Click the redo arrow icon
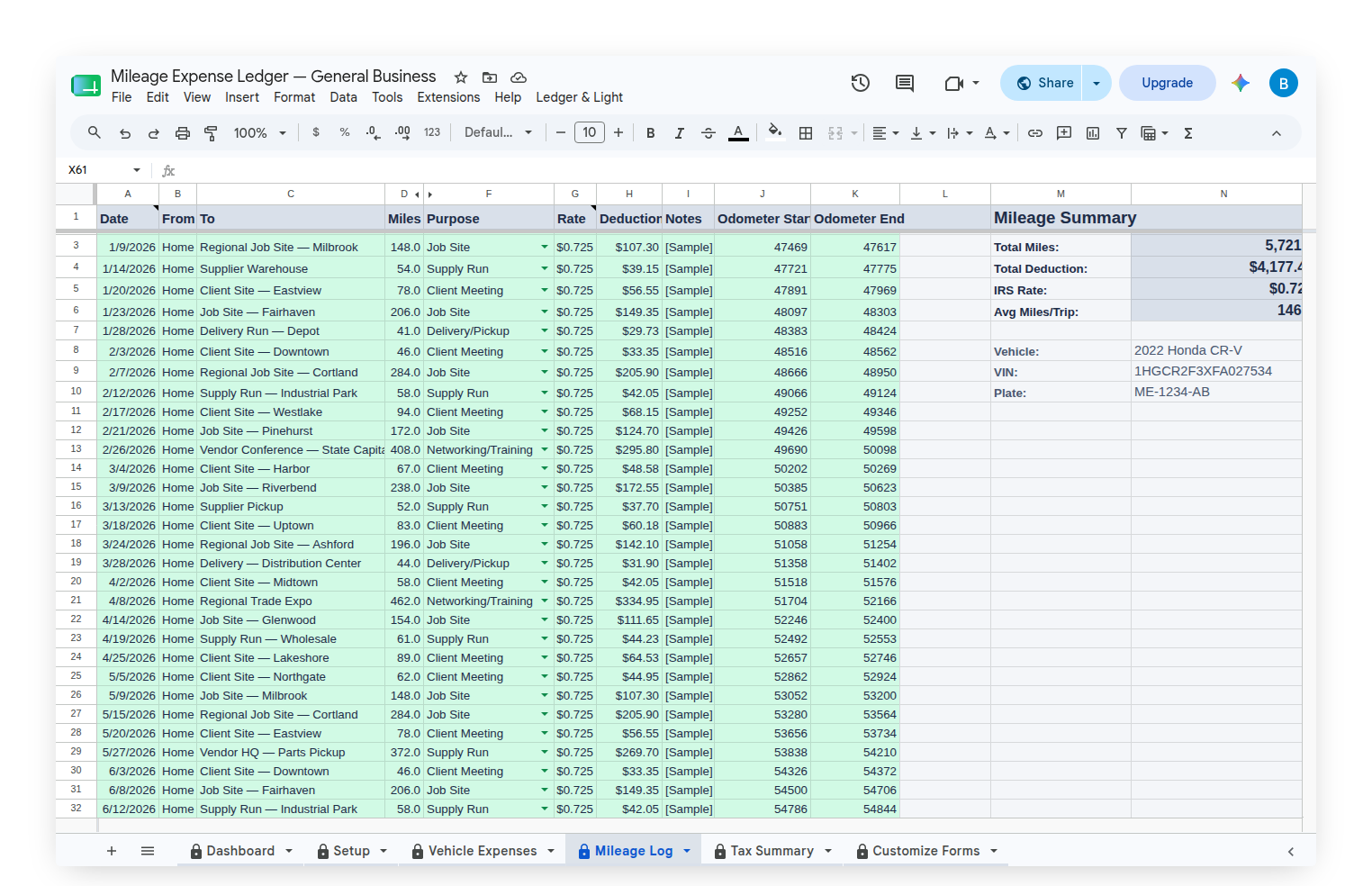This screenshot has width=1372, height=886. coord(154,133)
